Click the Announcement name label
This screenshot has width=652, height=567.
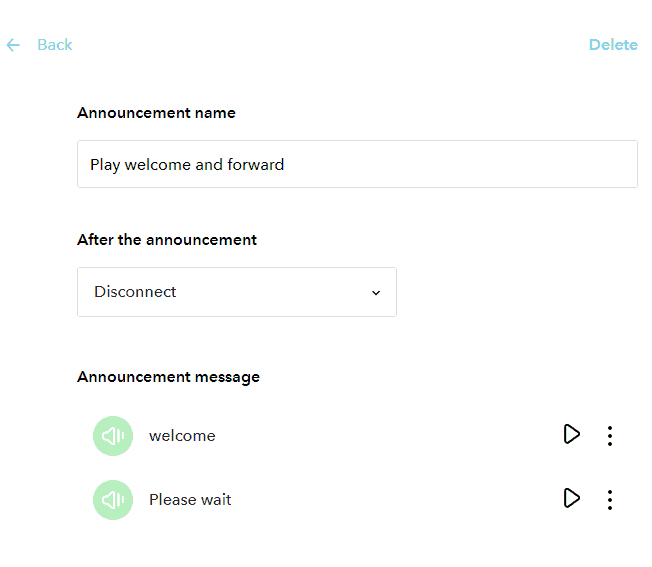(156, 113)
